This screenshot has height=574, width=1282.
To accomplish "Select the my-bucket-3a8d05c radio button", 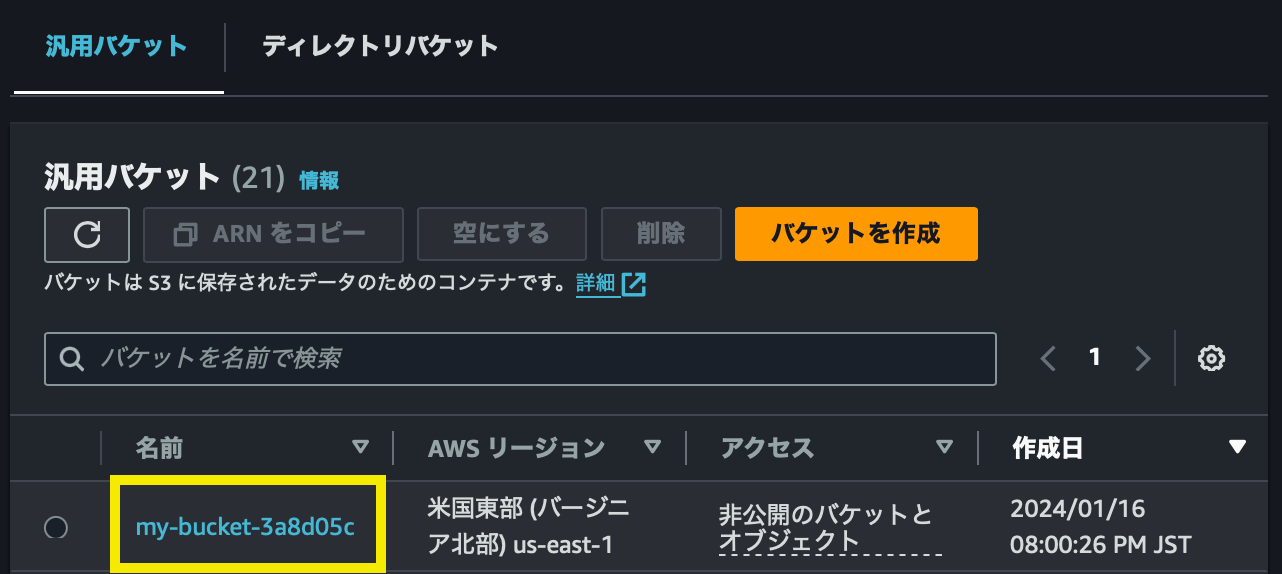I will tap(56, 527).
